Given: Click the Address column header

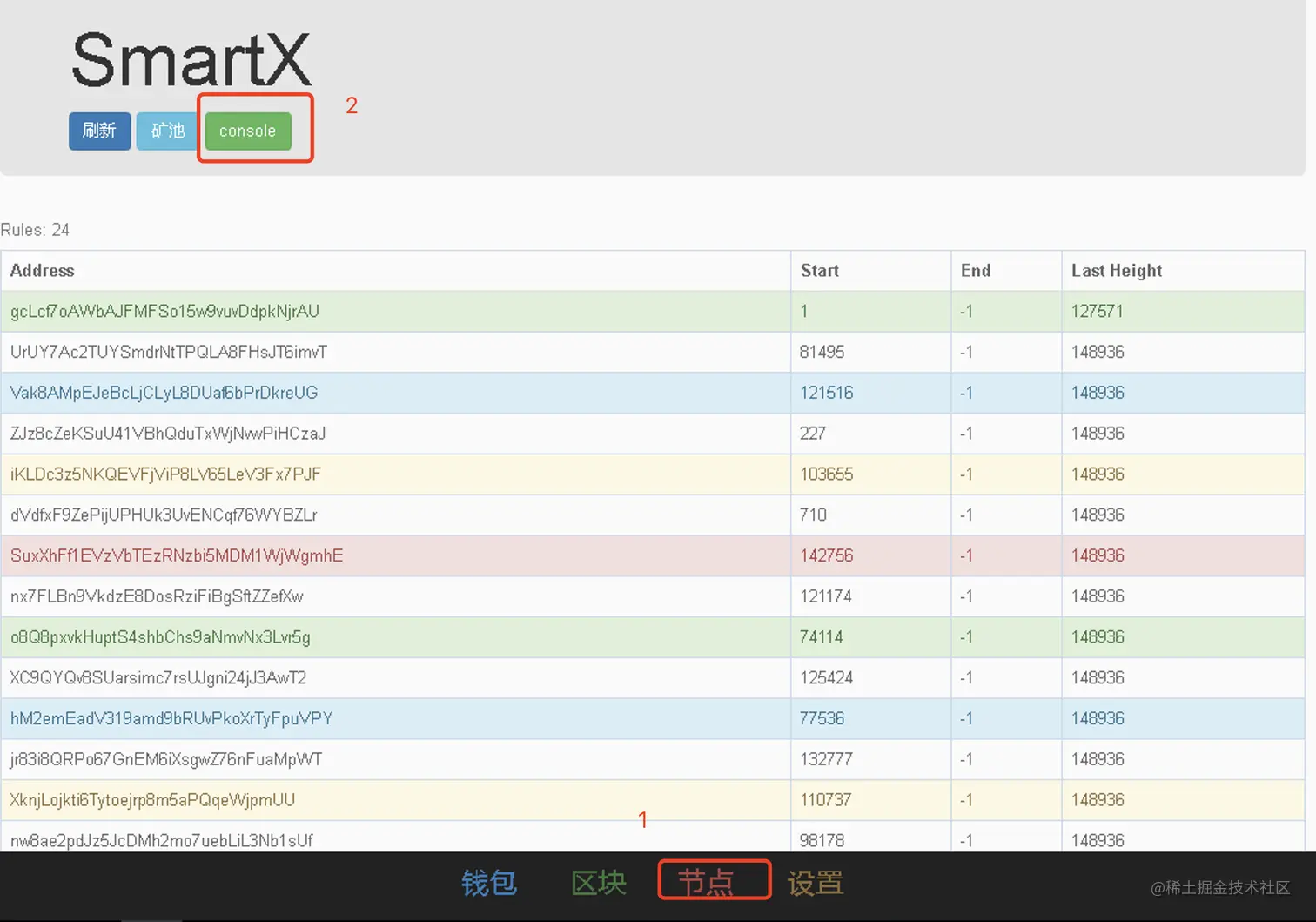Looking at the screenshot, I should pos(43,271).
